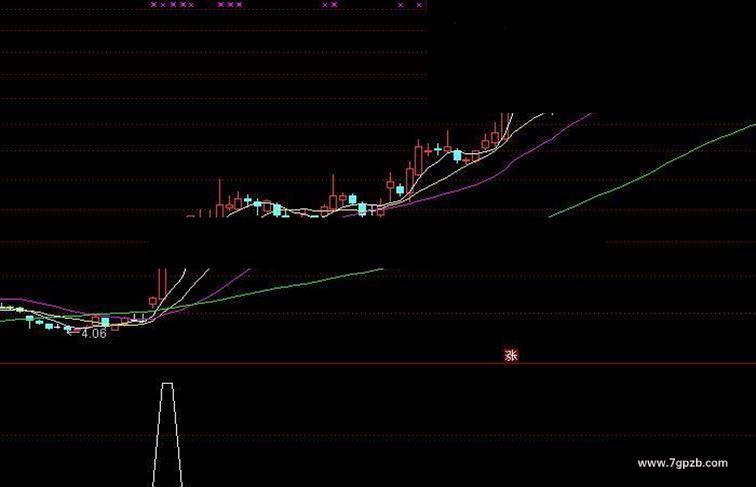756x487 pixels.
Task: Select the rightmost purple X marker at top
Action: pos(419,5)
